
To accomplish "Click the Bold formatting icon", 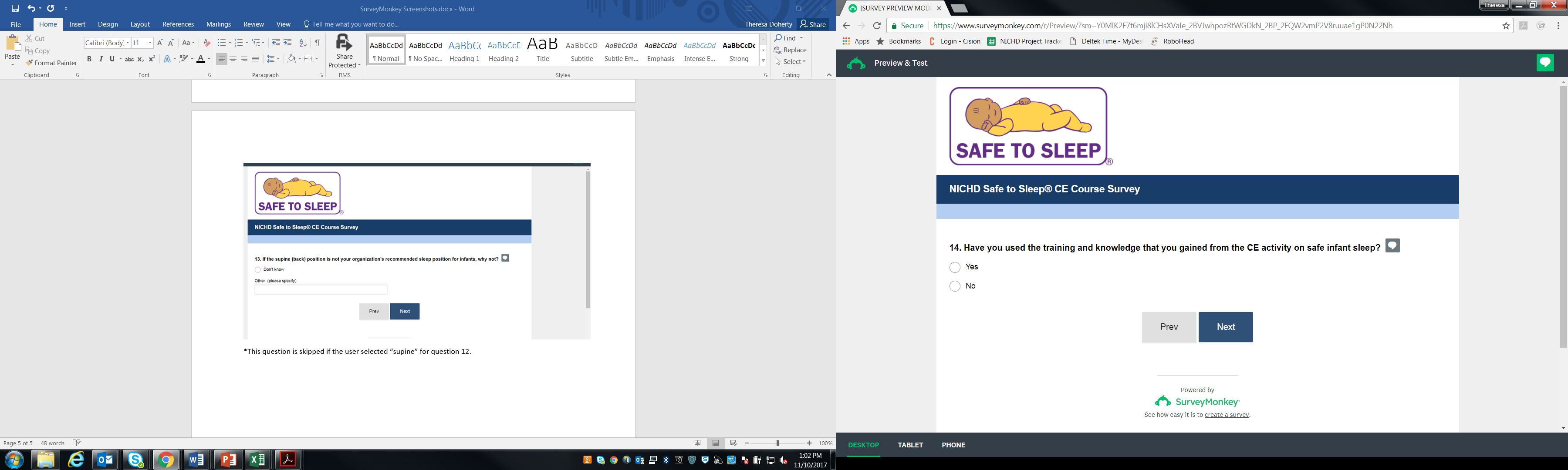I will [x=89, y=59].
